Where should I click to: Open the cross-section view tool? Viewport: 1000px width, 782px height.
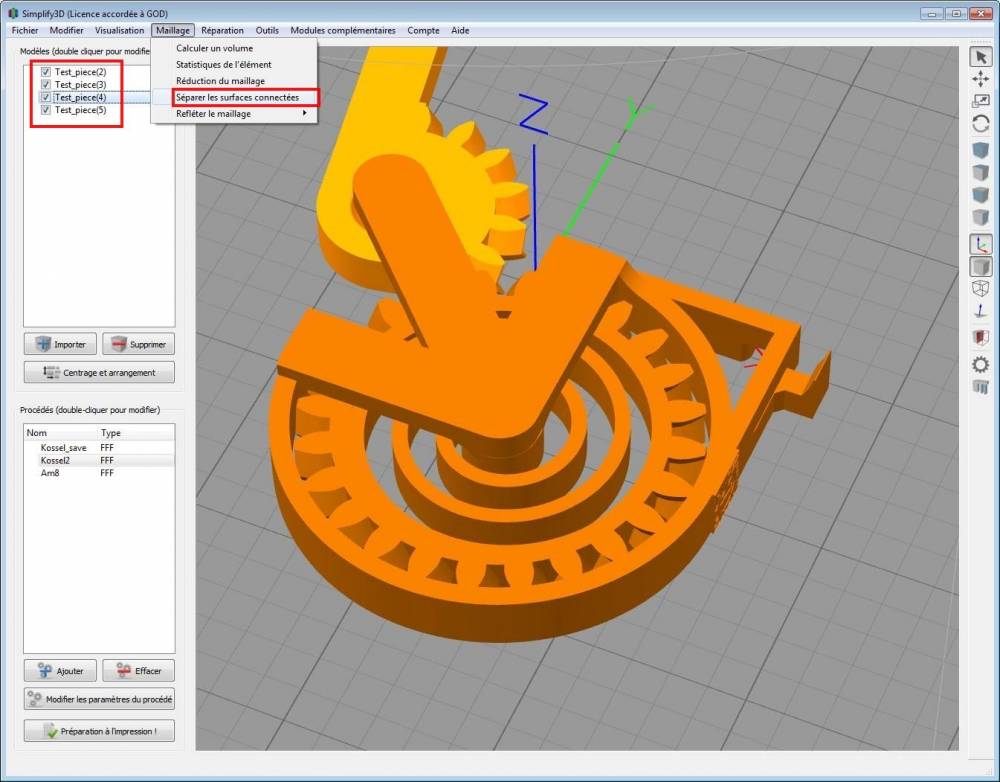pos(980,337)
